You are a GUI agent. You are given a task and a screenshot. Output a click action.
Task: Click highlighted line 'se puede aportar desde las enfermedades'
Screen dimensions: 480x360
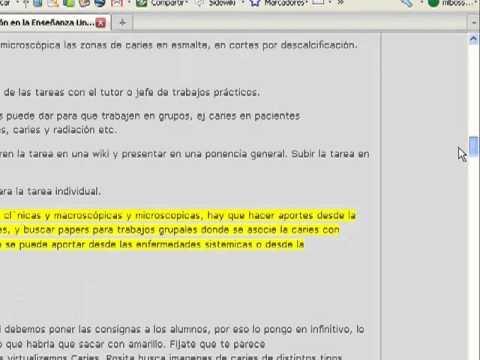click(x=152, y=244)
